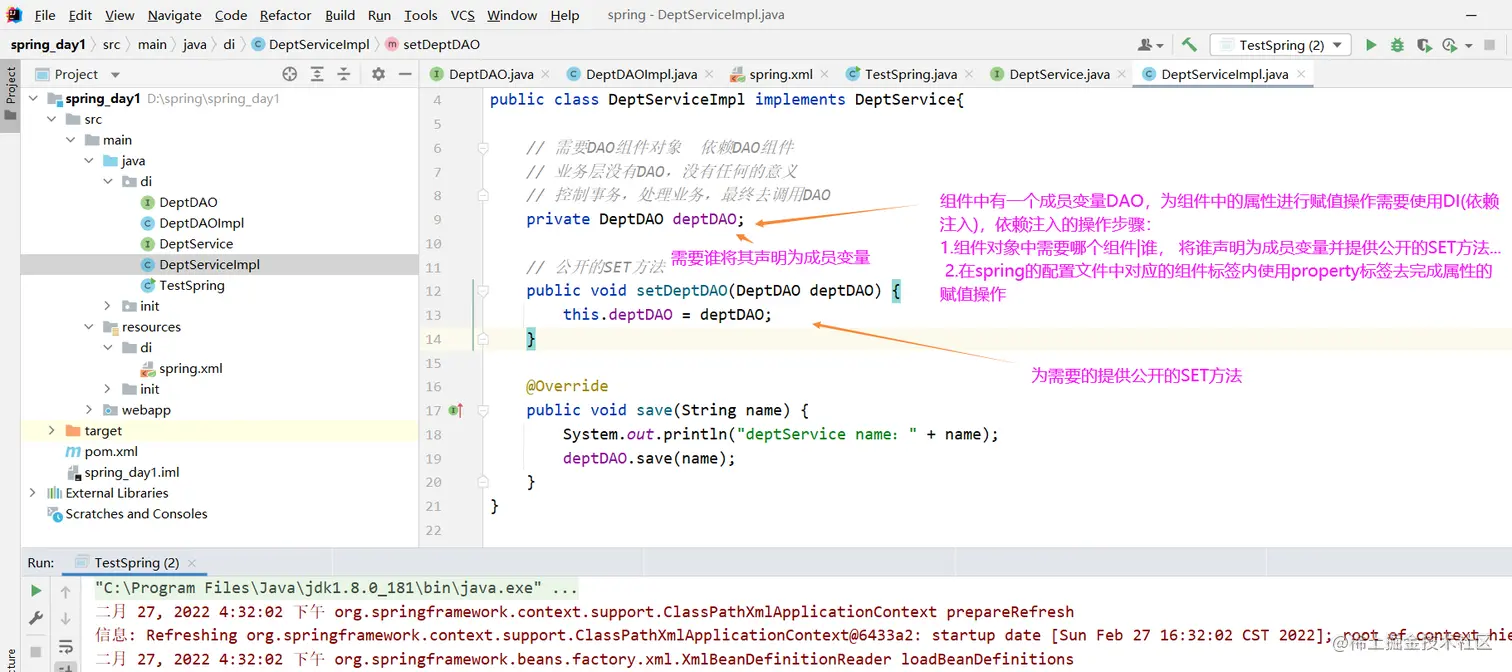The height and width of the screenshot is (672, 1512).
Task: Click the profiler run icon in toolbar
Action: pyautogui.click(x=1449, y=45)
